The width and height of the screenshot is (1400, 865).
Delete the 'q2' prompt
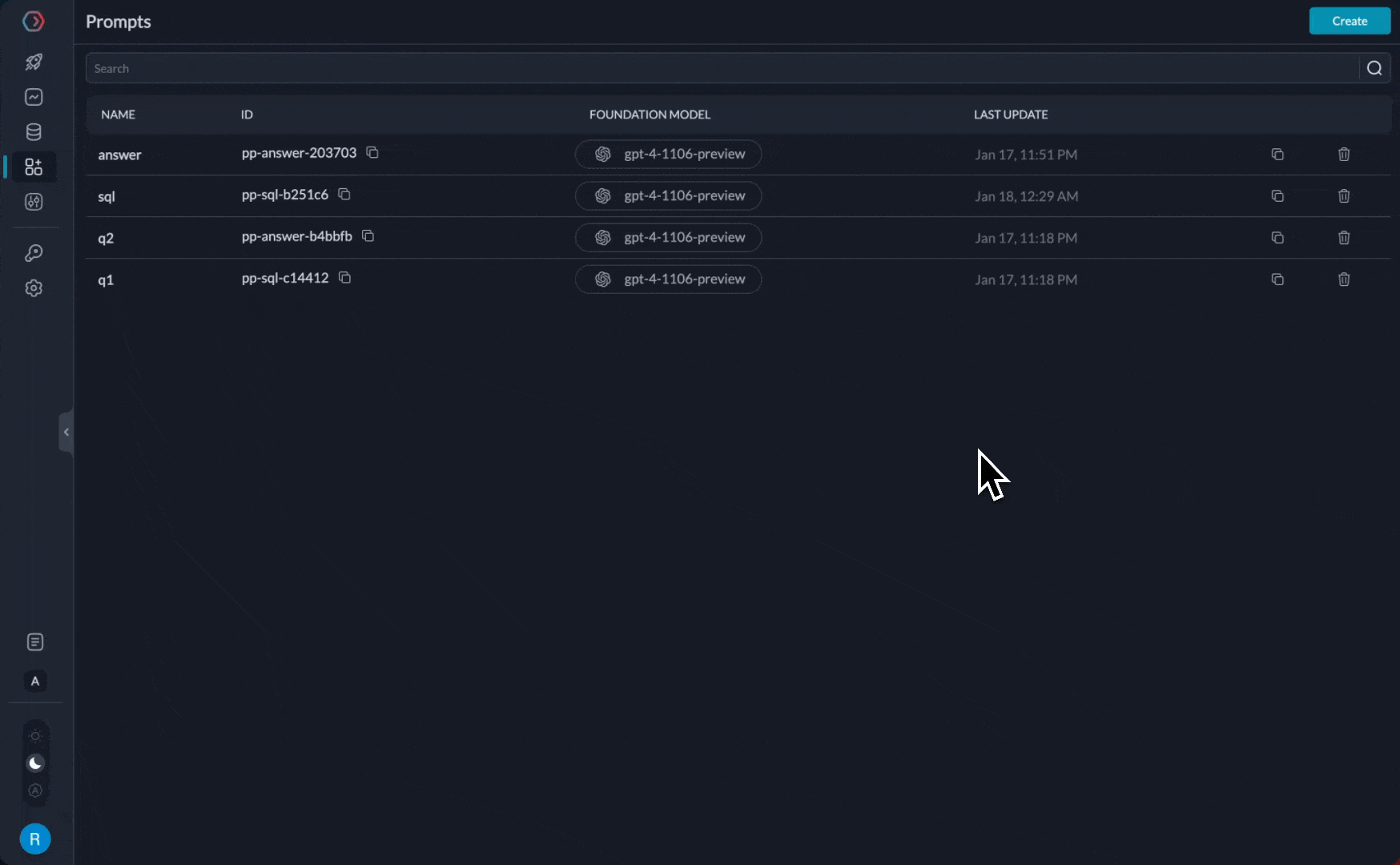point(1344,237)
